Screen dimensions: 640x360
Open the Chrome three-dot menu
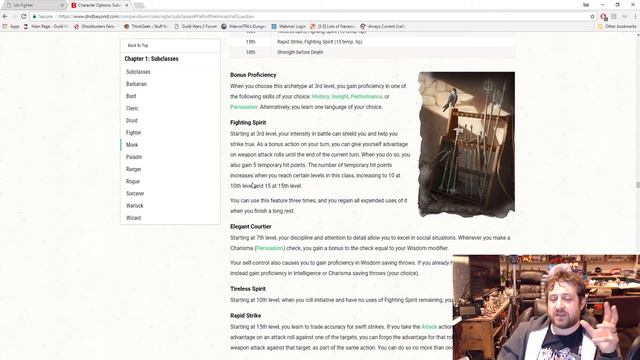tap(635, 16)
